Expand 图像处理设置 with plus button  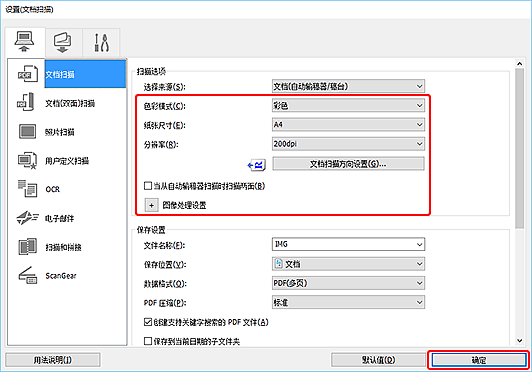[x=151, y=205]
